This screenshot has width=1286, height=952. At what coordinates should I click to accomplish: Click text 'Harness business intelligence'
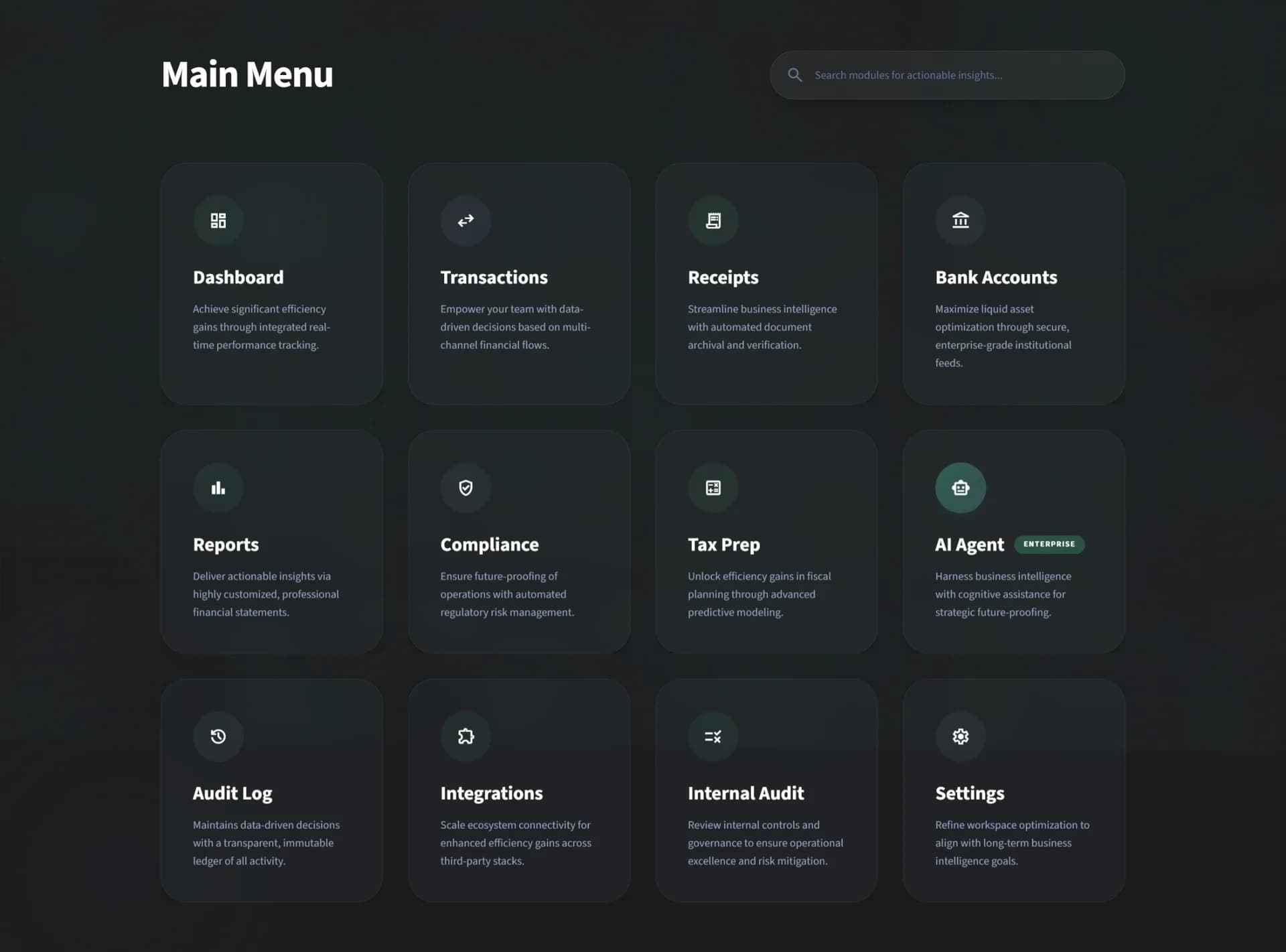1003,576
